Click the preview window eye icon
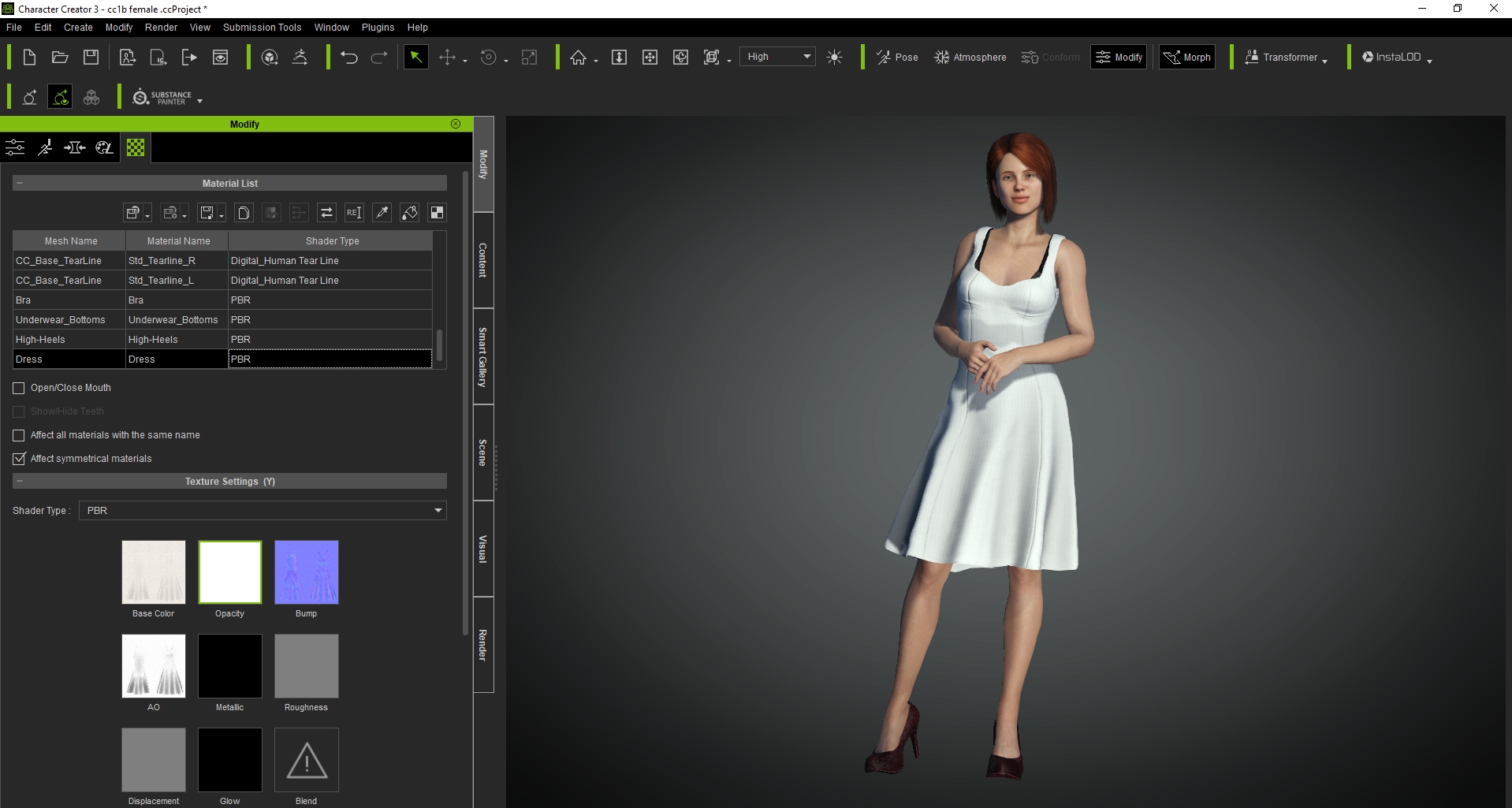This screenshot has width=1512, height=808. point(221,57)
